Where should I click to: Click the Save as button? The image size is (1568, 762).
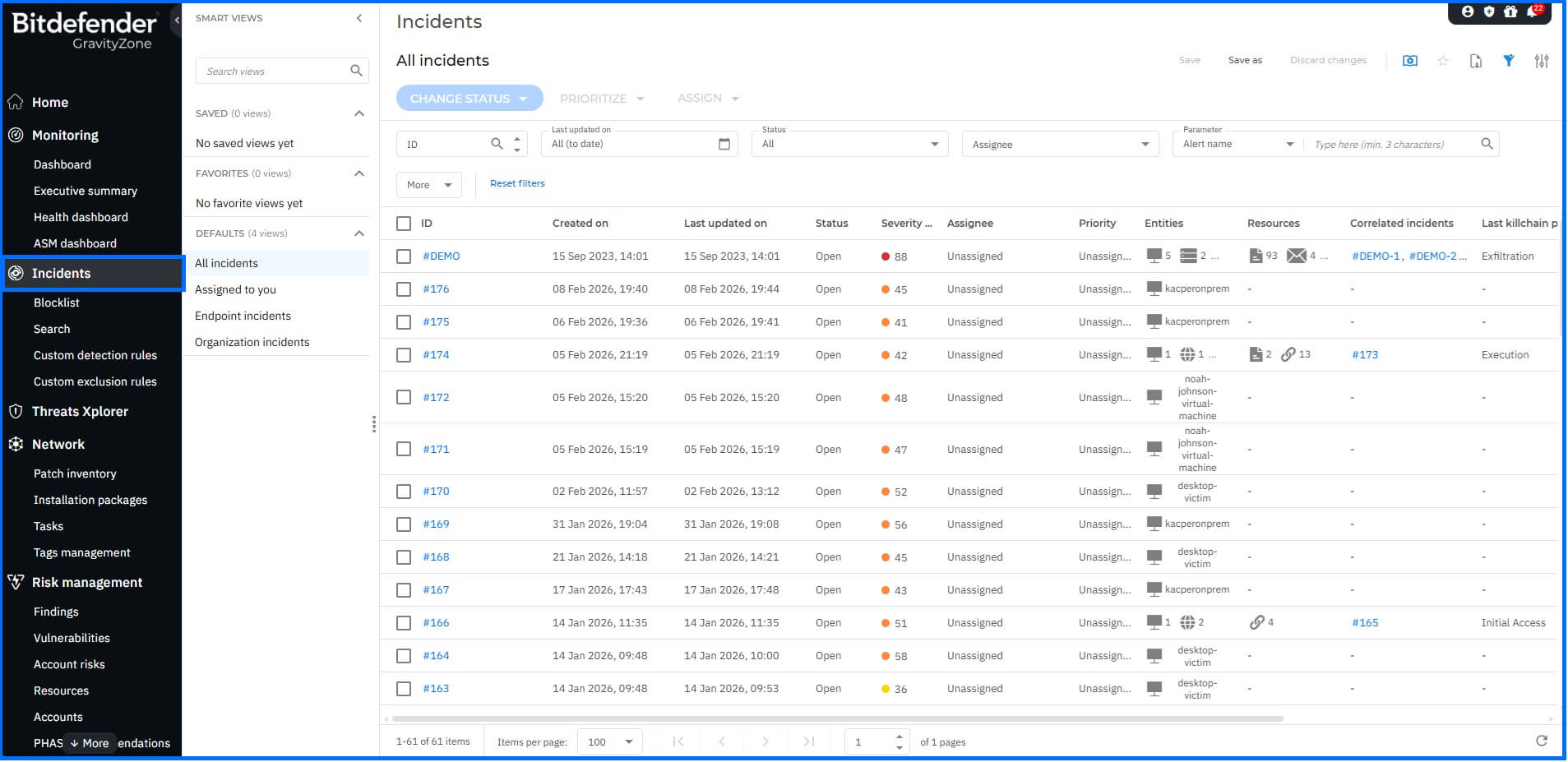click(x=1245, y=59)
